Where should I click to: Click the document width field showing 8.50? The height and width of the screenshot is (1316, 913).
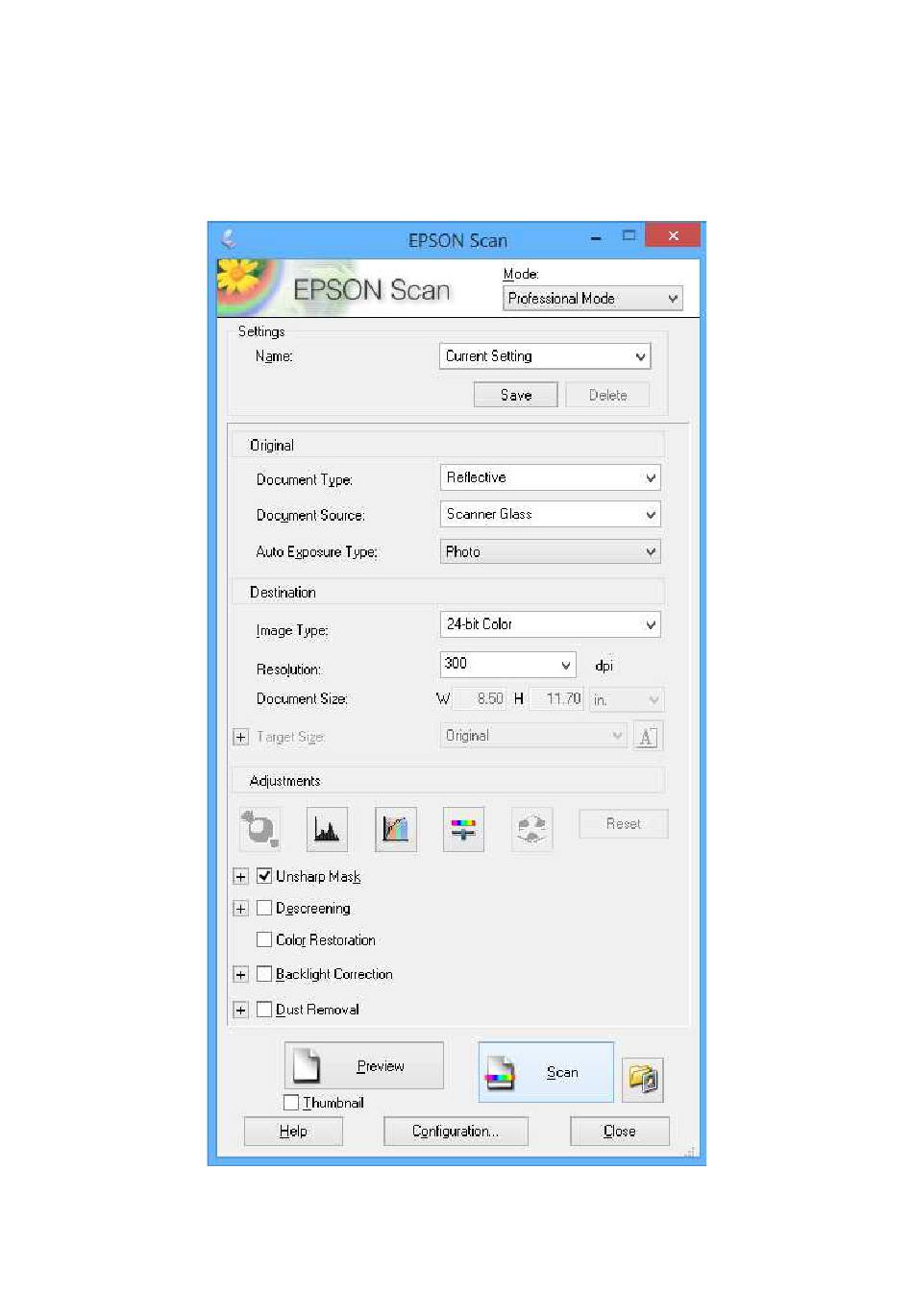coord(480,699)
